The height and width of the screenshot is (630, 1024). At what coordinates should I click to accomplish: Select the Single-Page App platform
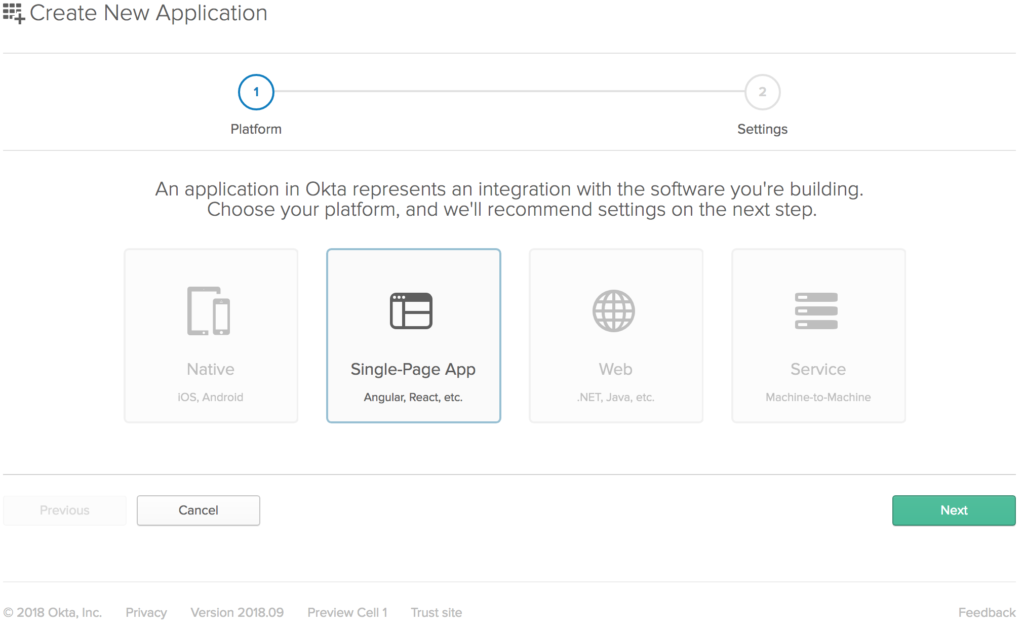point(413,335)
